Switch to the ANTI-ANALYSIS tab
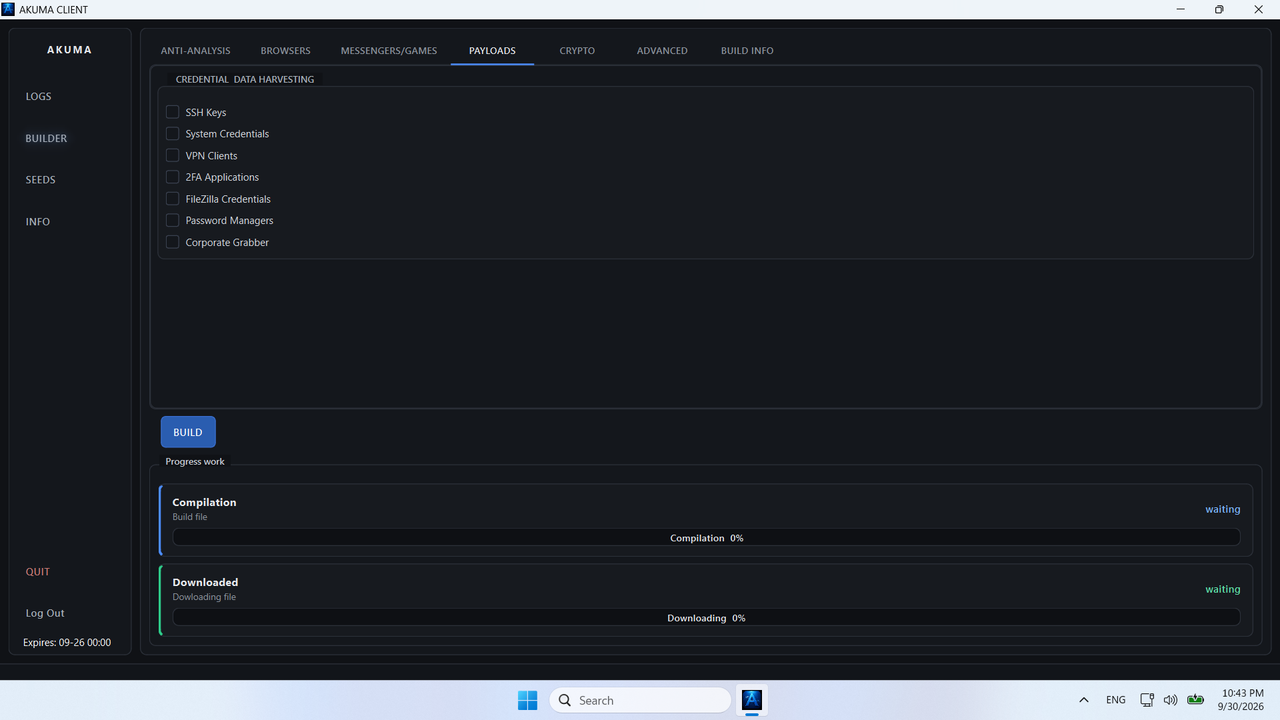Viewport: 1280px width, 720px height. (196, 51)
